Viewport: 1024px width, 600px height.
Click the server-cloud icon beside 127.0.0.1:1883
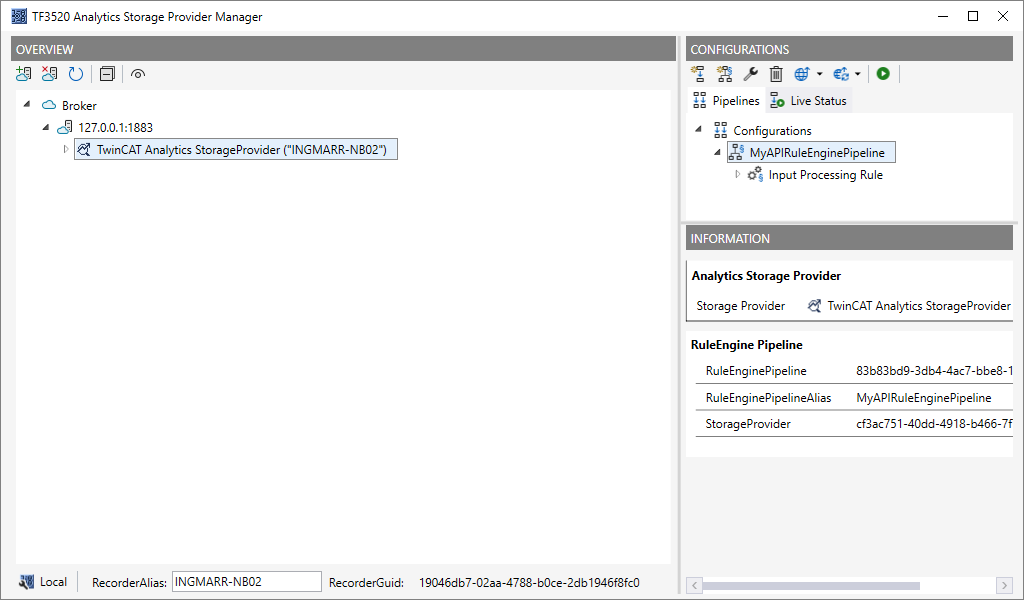point(65,127)
